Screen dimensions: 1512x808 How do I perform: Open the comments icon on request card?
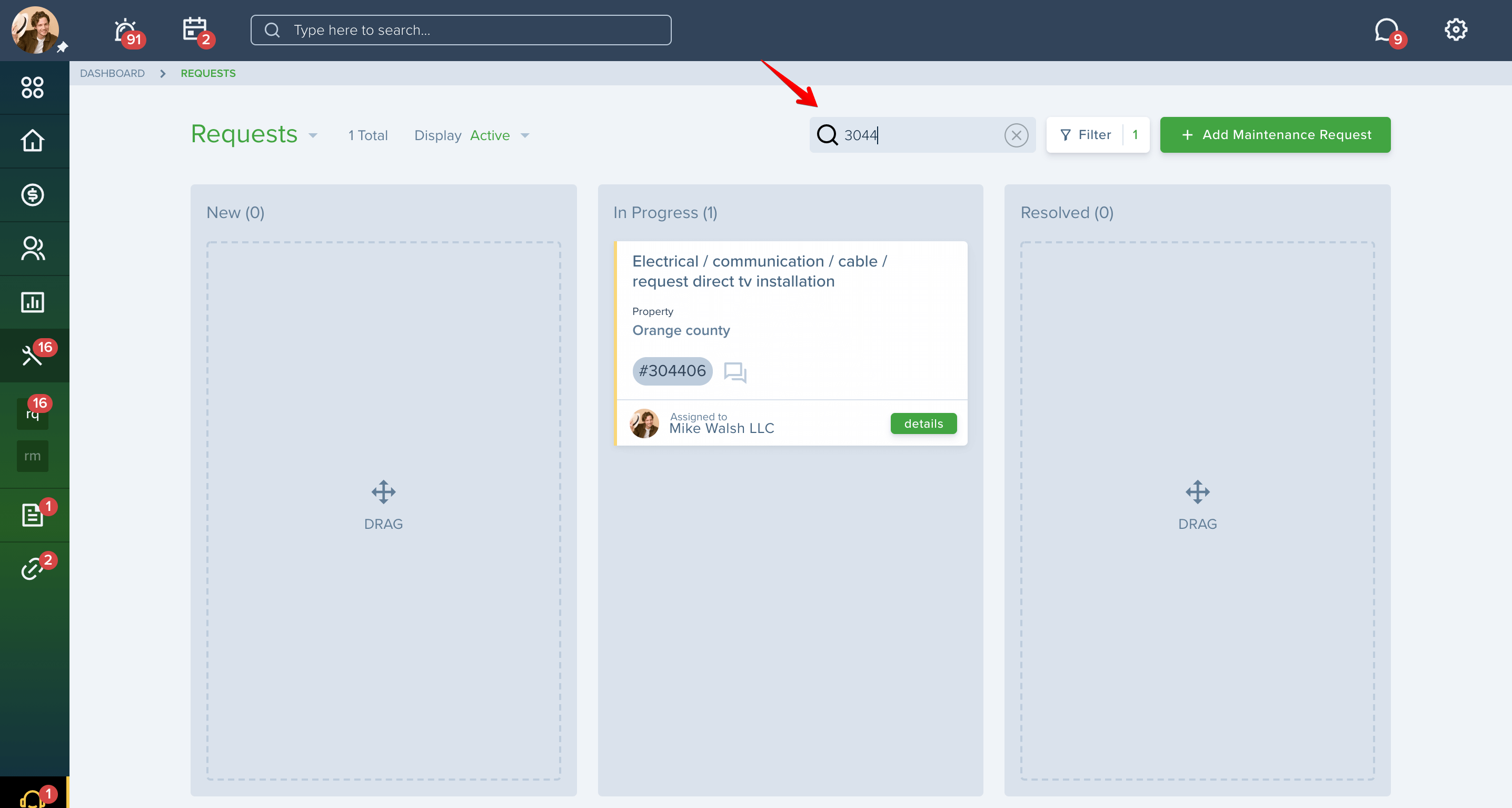[735, 372]
